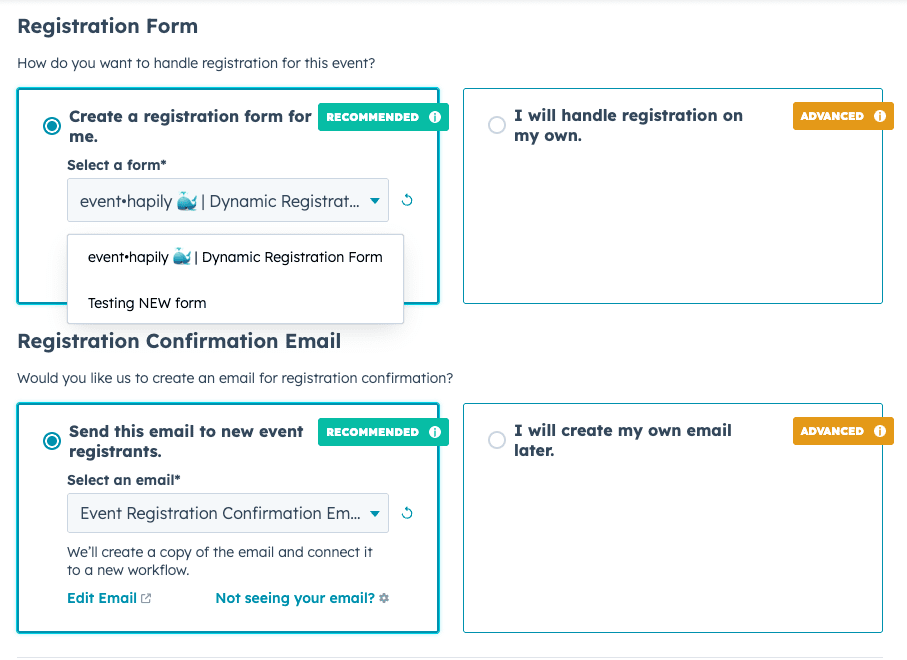
Task: Pick 'Dynamic Registration Form' from the list
Action: tap(235, 257)
